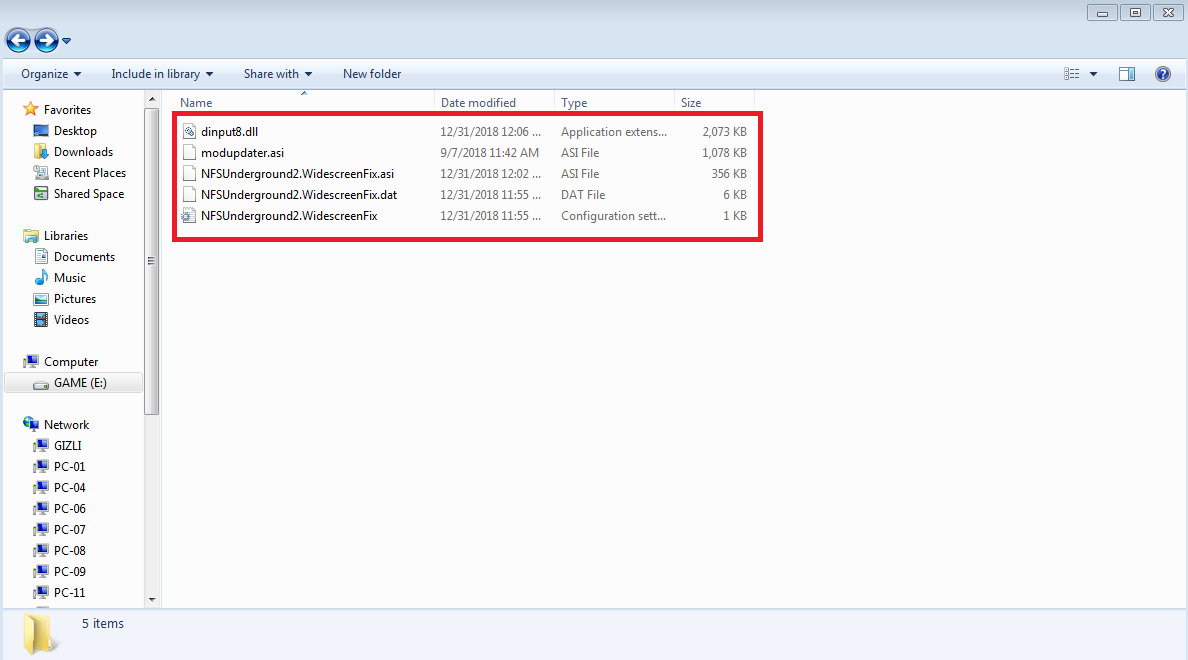Open the PC-01 network computer
The width and height of the screenshot is (1188, 660).
pos(70,467)
